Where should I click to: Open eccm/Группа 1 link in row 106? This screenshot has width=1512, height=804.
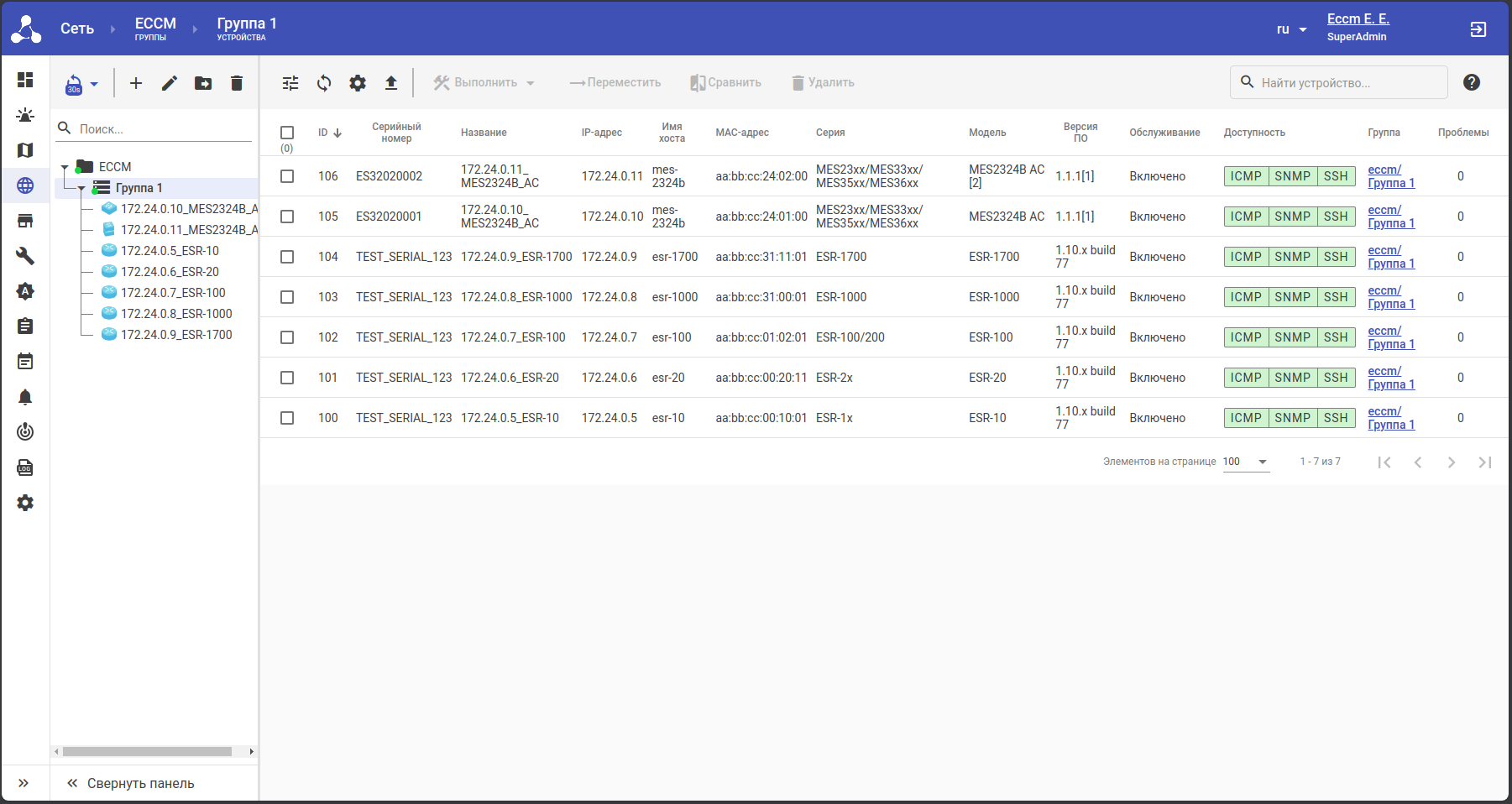(x=1391, y=176)
